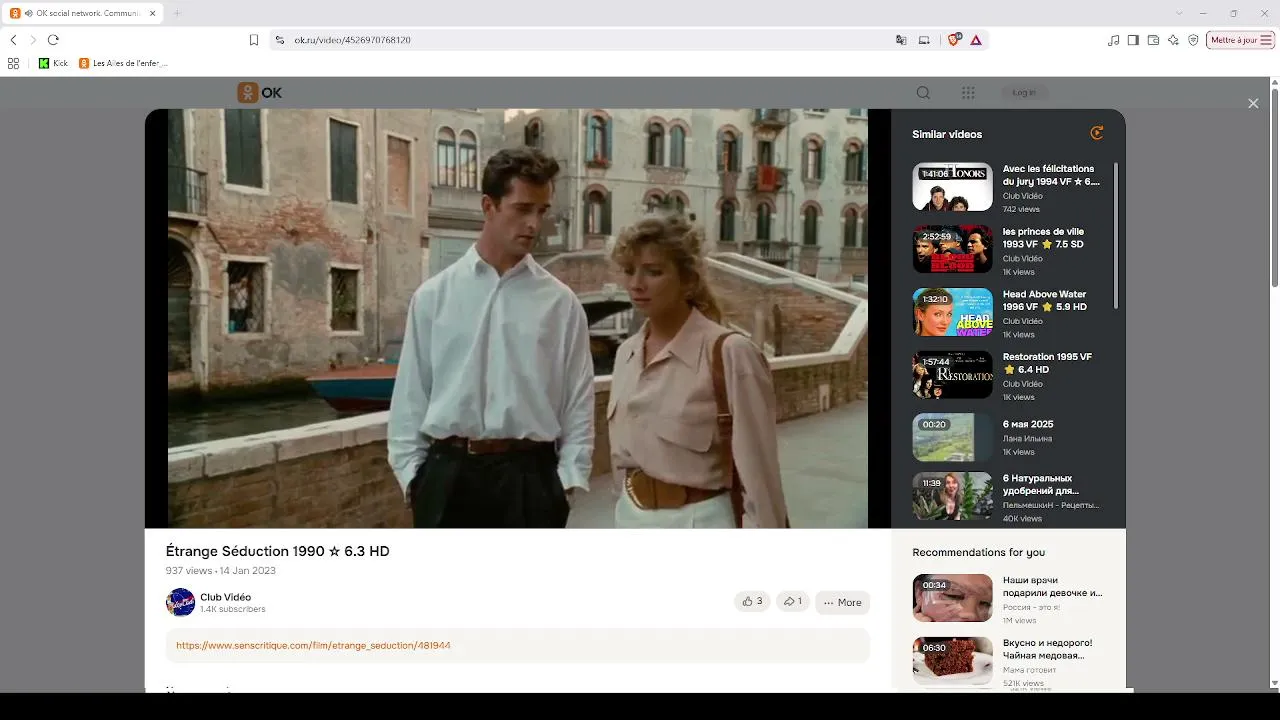
Task: Toggle the browser sidebar panel
Action: [1133, 40]
